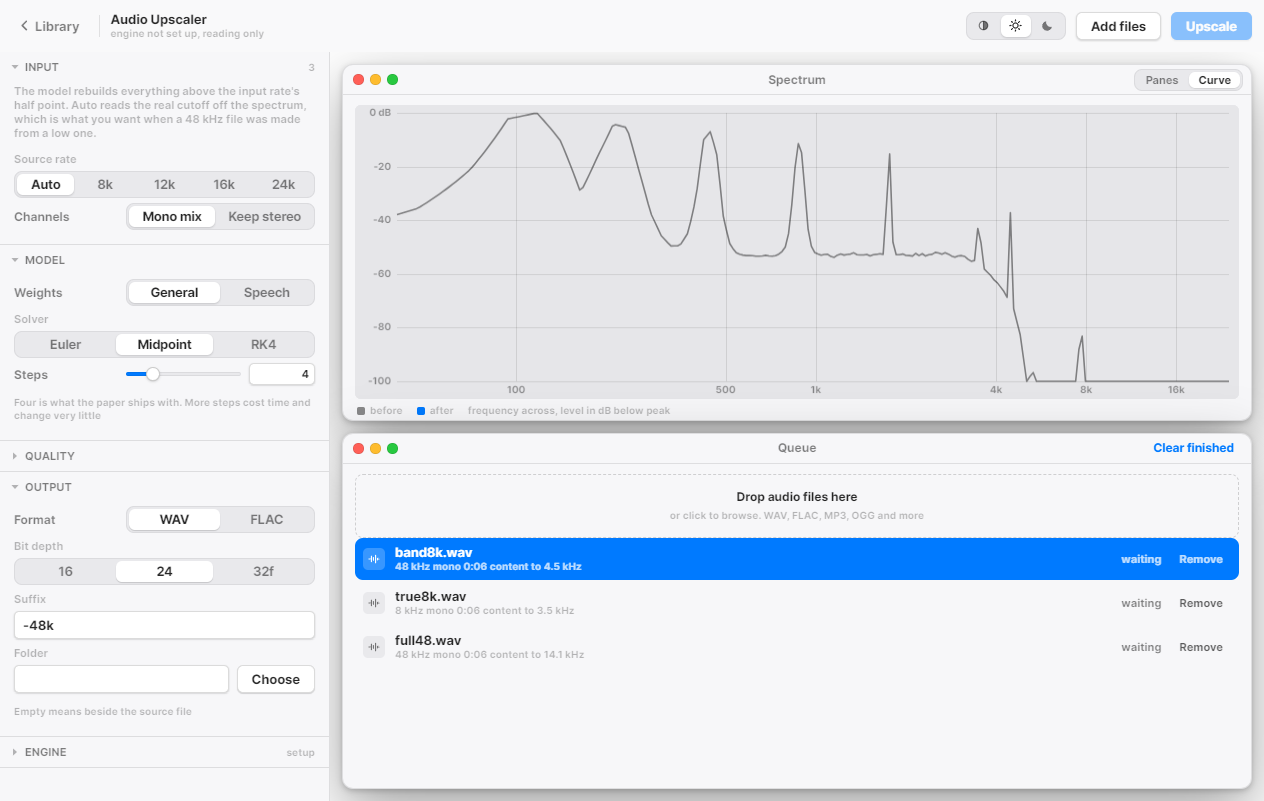Select the contrast theme icon
Screen dimensions: 1264x801
983,26
